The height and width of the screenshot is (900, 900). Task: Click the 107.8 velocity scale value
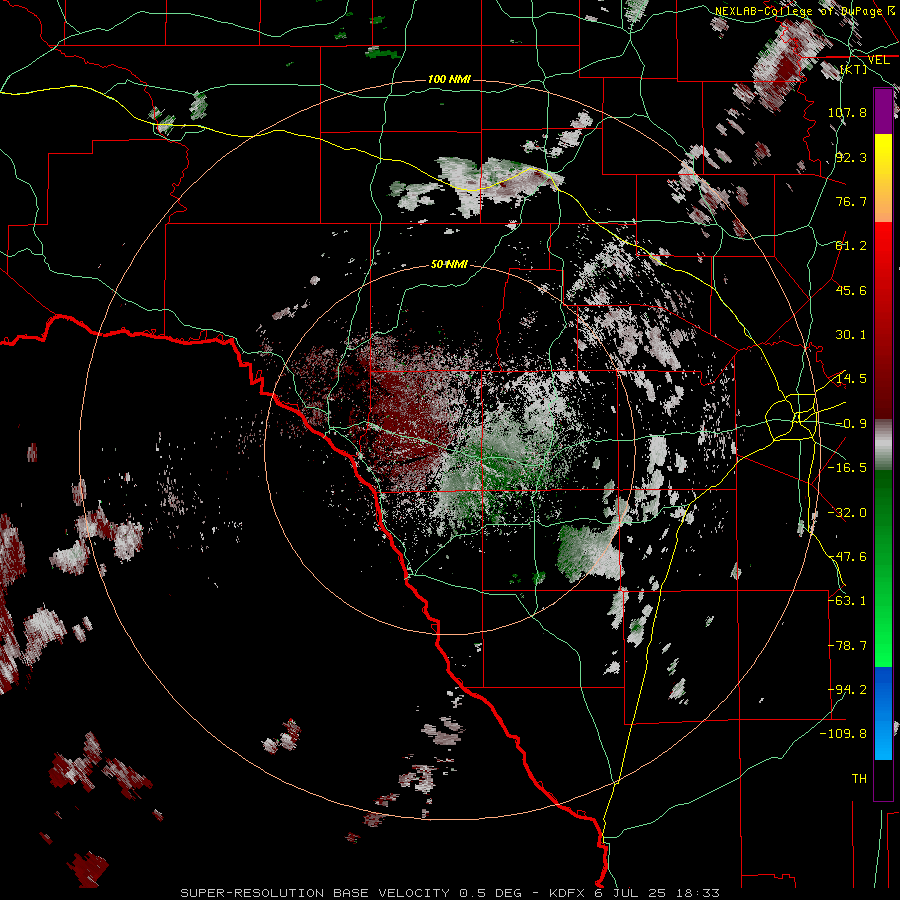click(x=847, y=112)
